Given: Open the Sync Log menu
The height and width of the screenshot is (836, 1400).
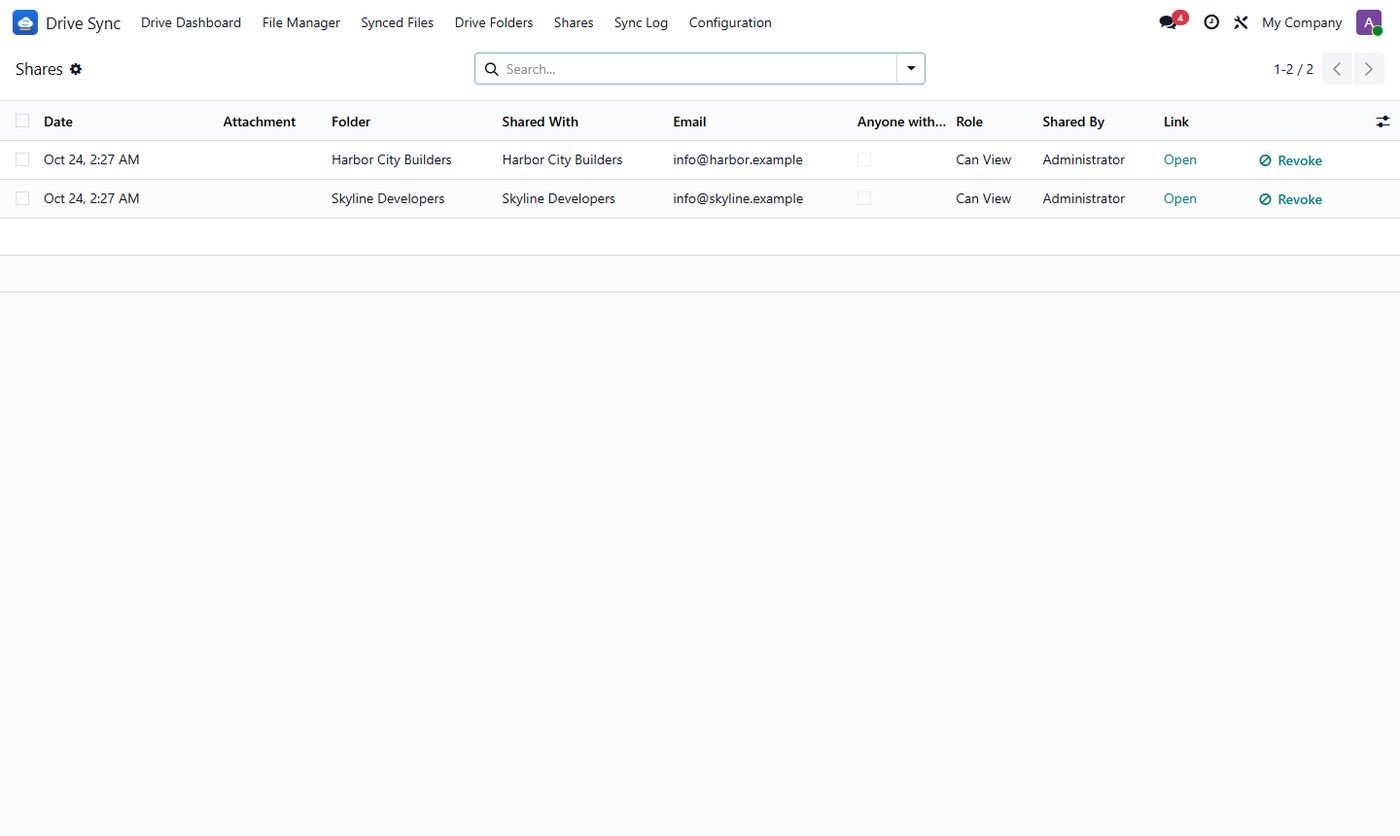Looking at the screenshot, I should click(641, 22).
